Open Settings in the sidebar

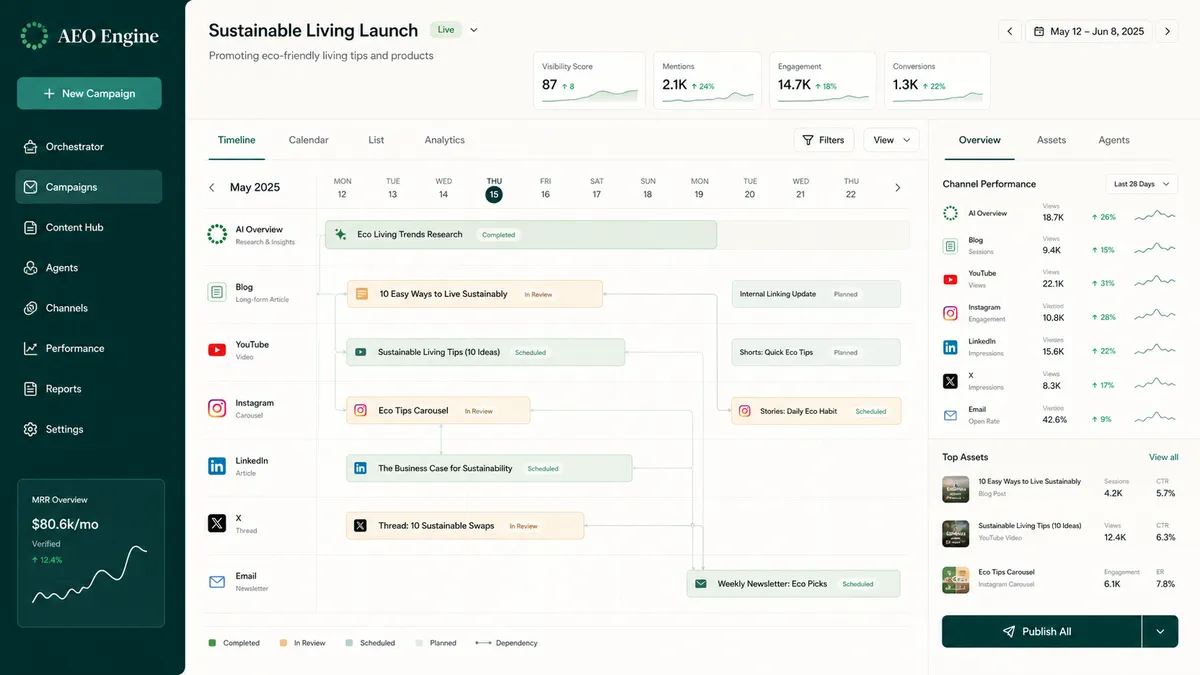(x=89, y=429)
